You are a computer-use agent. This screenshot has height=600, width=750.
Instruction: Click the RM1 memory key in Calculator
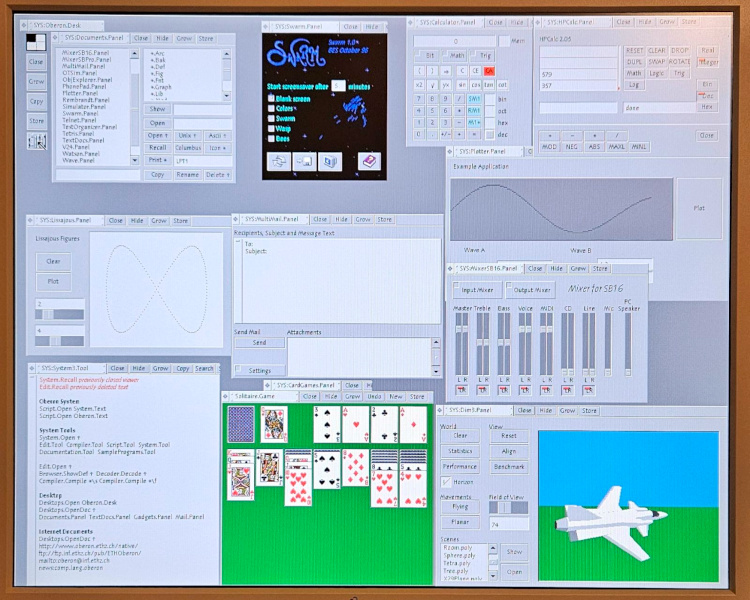[474, 111]
